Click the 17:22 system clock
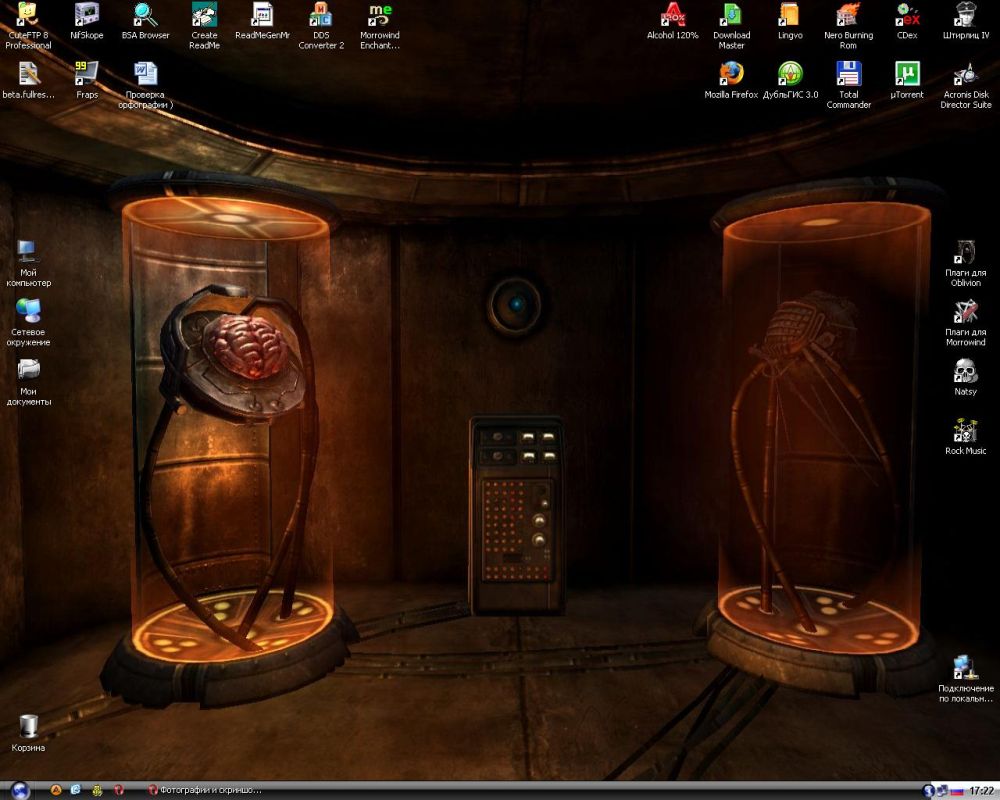 pos(981,791)
